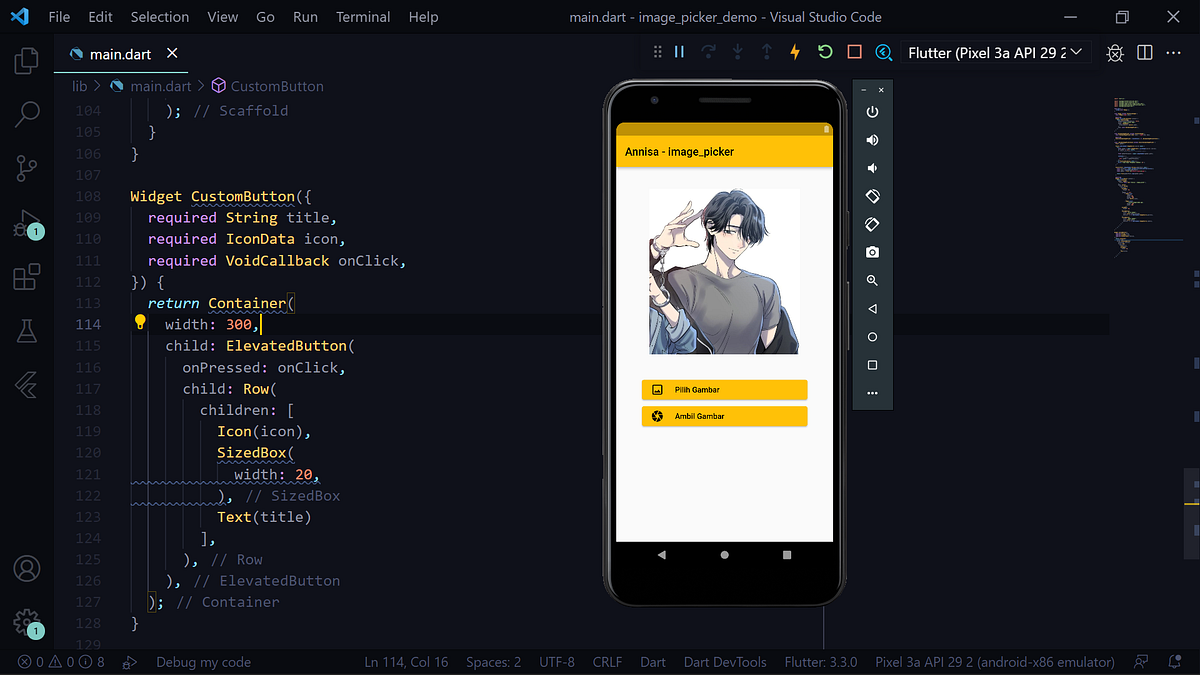Open editor more actions with the ellipsis

pyautogui.click(x=1173, y=52)
